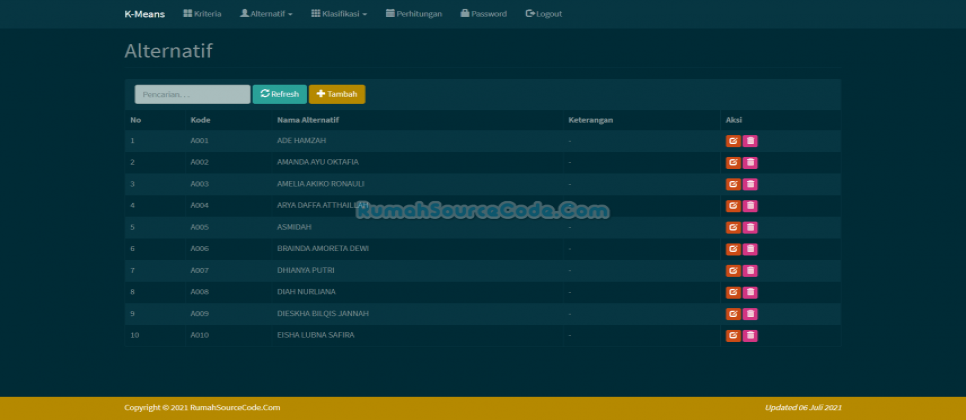Image resolution: width=966 pixels, height=420 pixels.
Task: Select code cell A001
Action: click(200, 141)
